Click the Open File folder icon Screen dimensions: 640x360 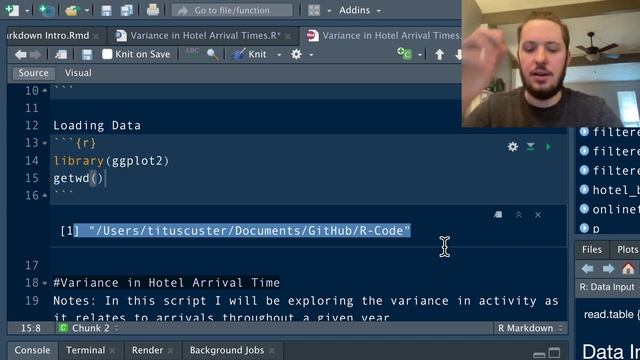(72, 10)
